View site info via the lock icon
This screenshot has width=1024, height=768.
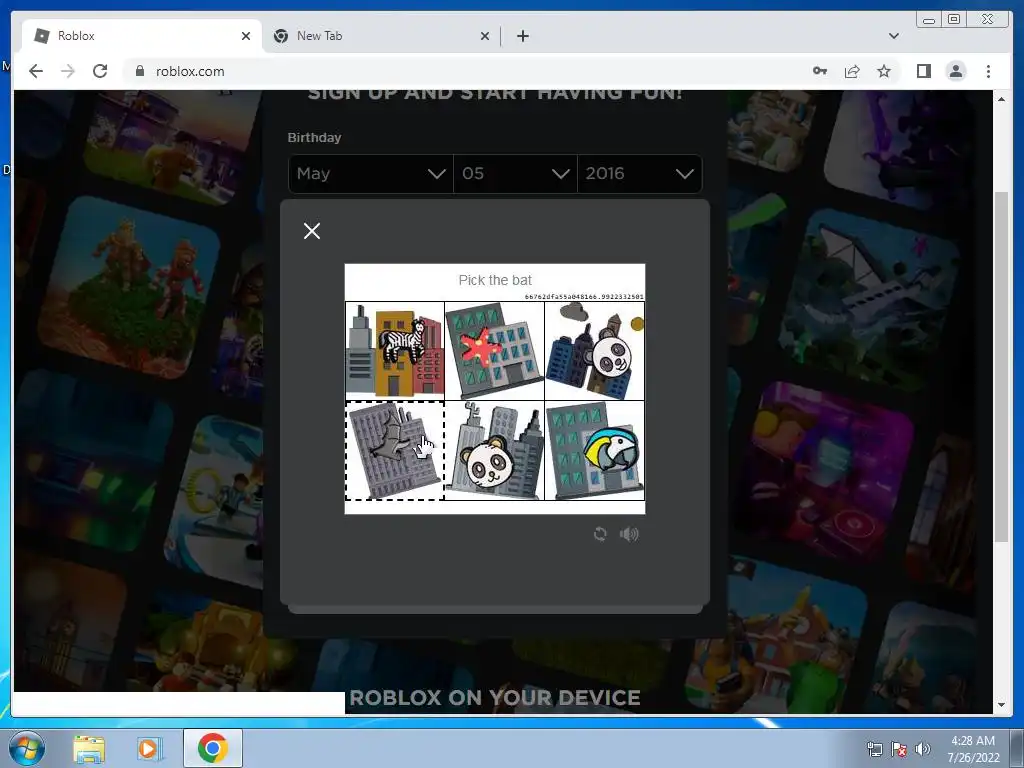[139, 71]
